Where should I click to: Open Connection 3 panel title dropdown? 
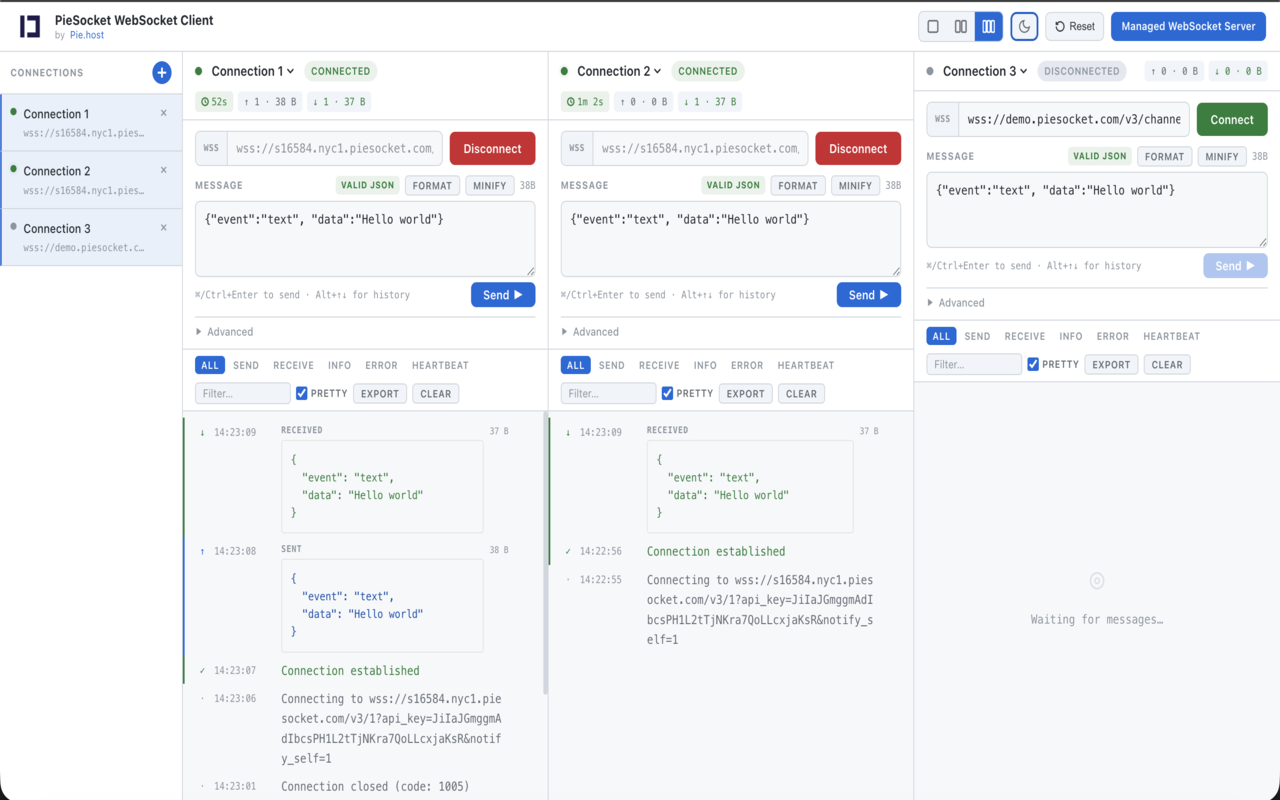pyautogui.click(x=985, y=71)
